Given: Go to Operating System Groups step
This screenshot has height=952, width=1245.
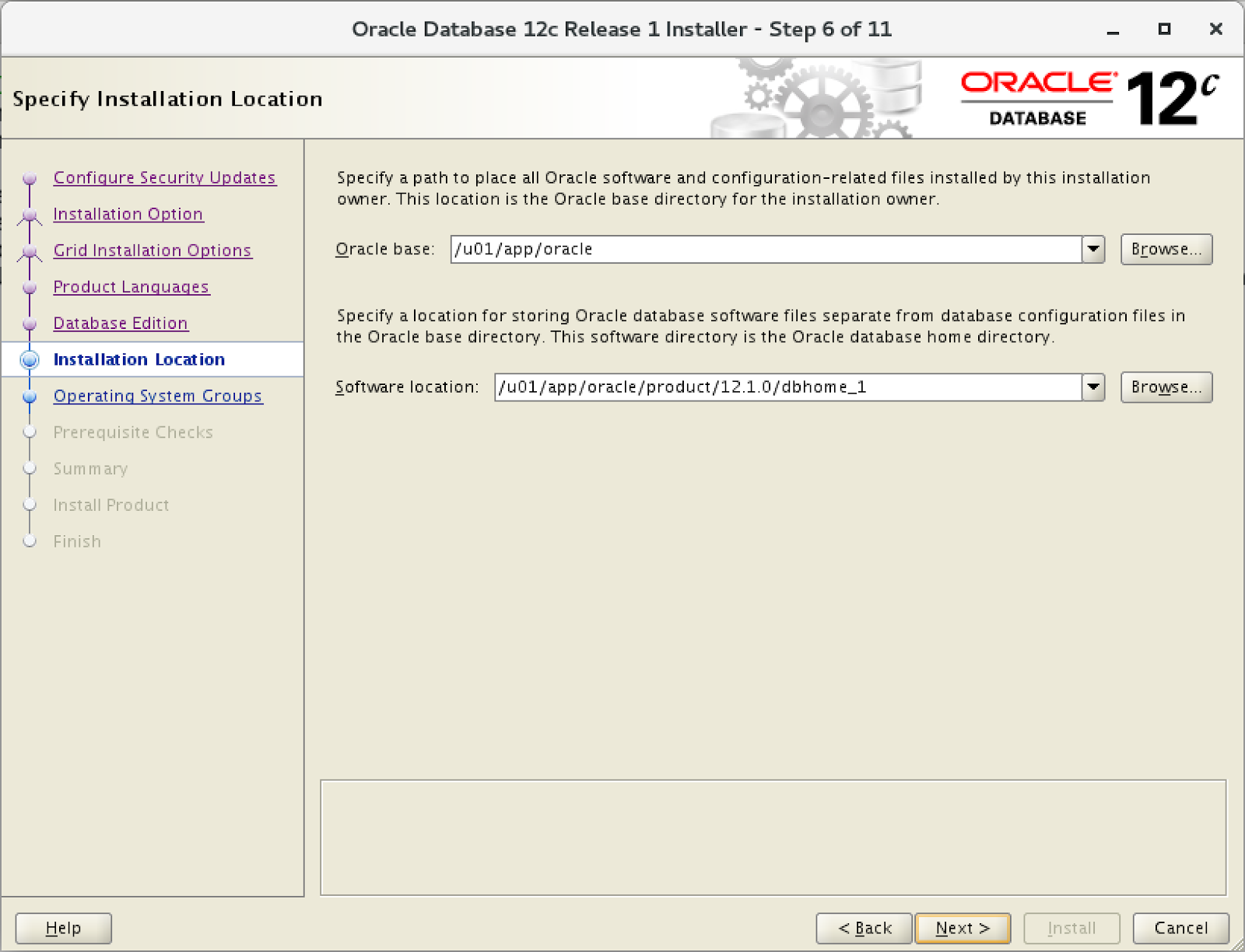Looking at the screenshot, I should coord(158,396).
